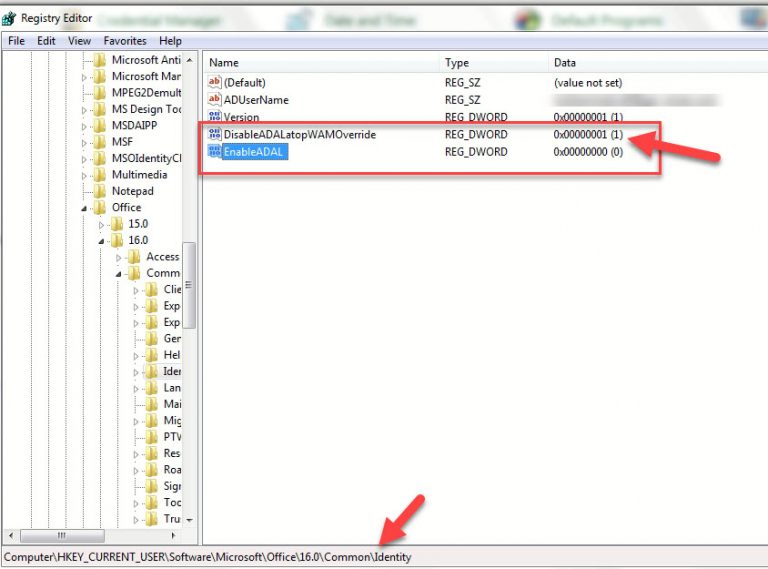This screenshot has width=768, height=569.
Task: Open the Edit menu
Action: pyautogui.click(x=46, y=41)
